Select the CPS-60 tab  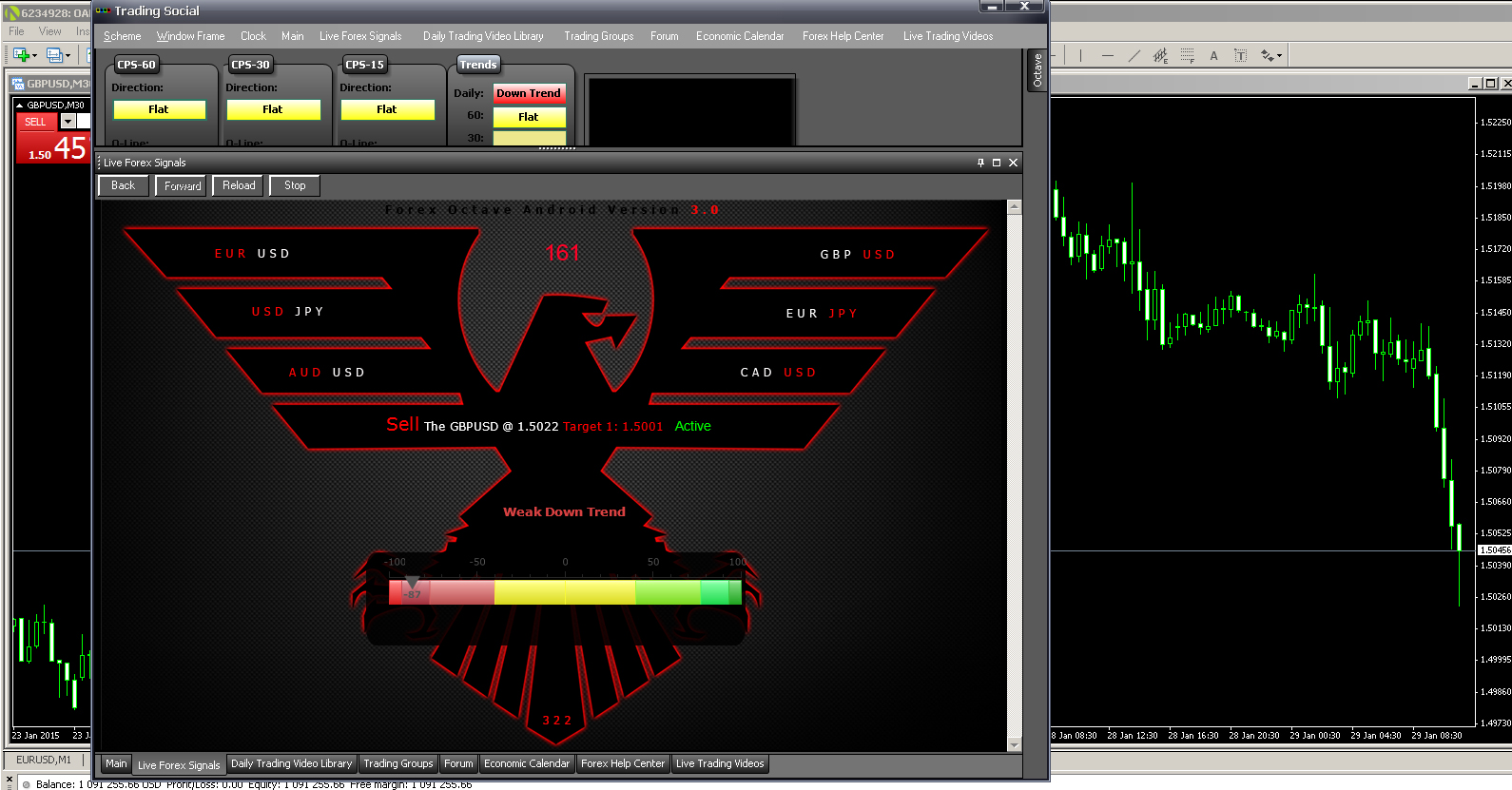[136, 65]
